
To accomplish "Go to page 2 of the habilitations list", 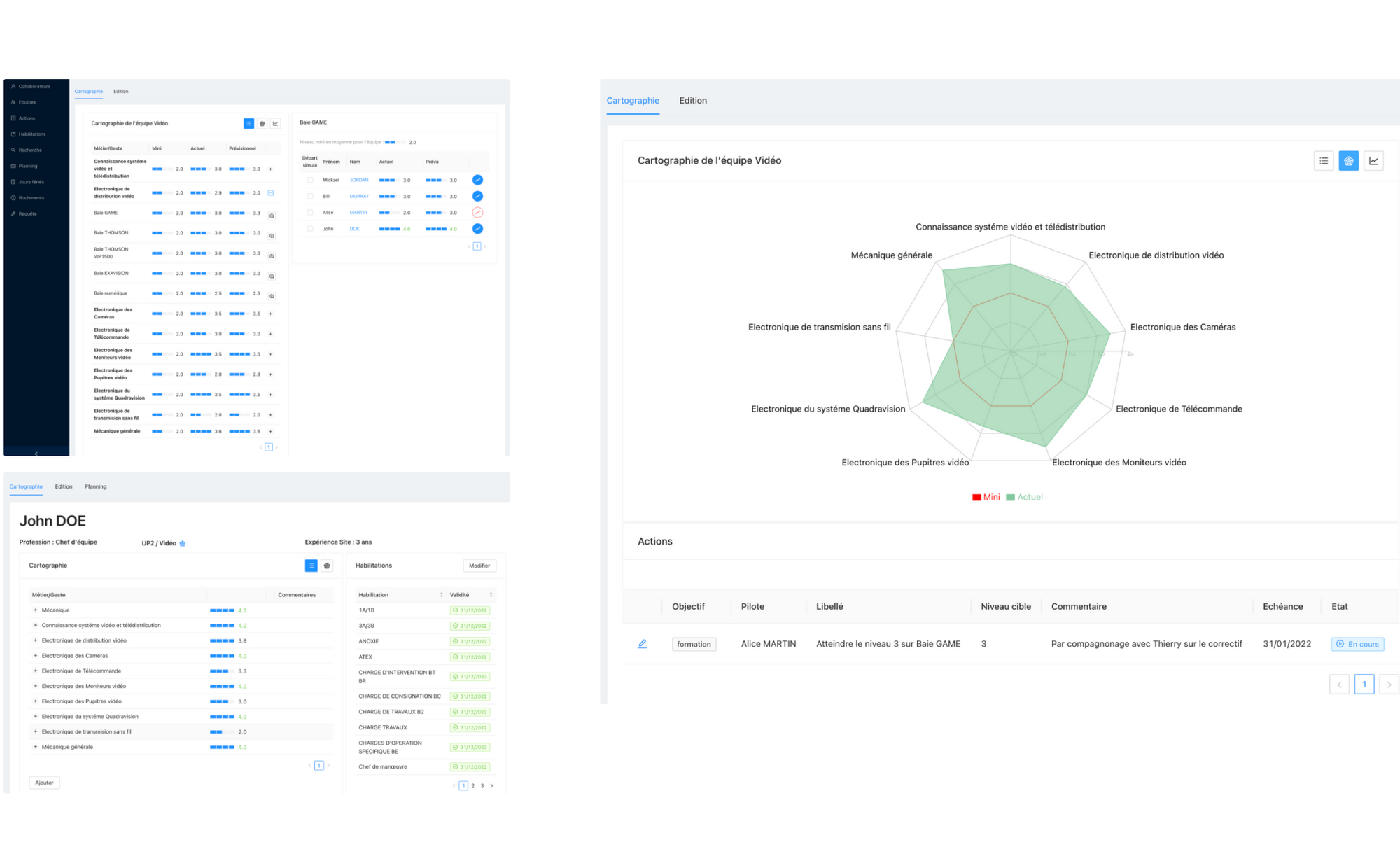I will pyautogui.click(x=472, y=785).
